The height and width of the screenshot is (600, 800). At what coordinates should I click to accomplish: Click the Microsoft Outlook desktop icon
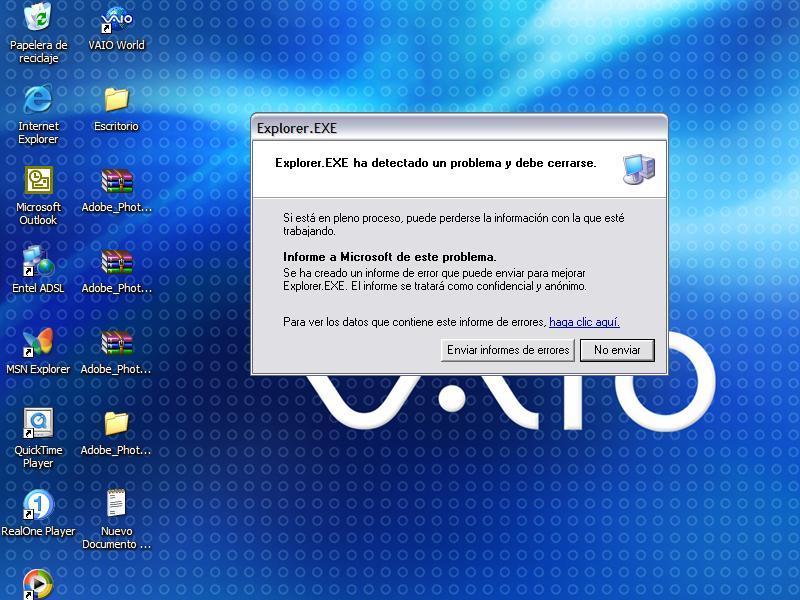(x=38, y=181)
